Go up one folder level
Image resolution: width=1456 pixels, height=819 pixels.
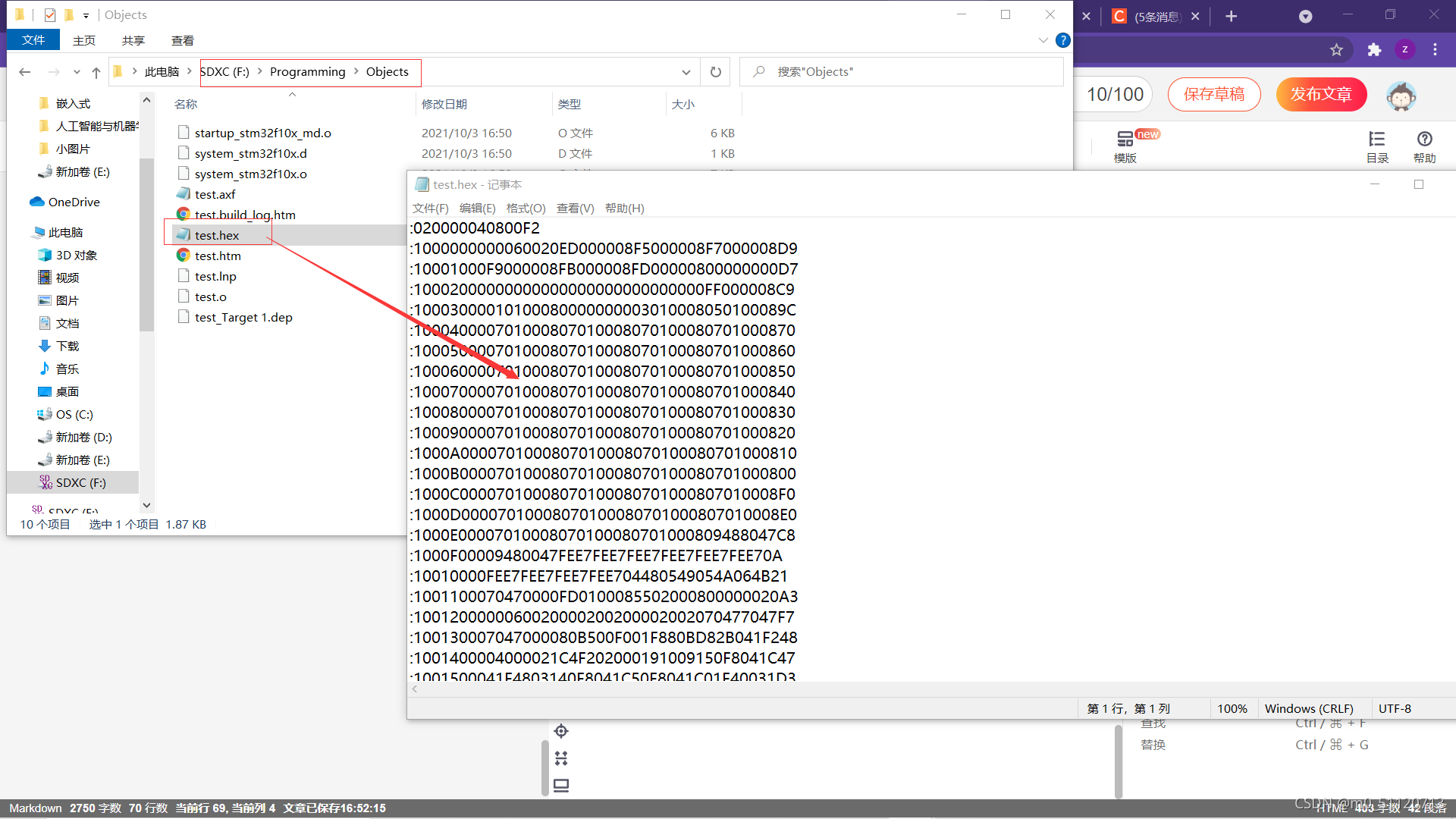tap(96, 72)
